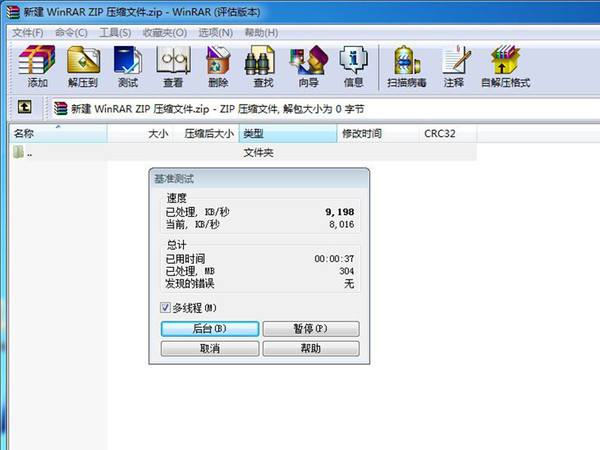600x450 pixels.
Task: Open the 选项(N) menu
Action: [215, 33]
